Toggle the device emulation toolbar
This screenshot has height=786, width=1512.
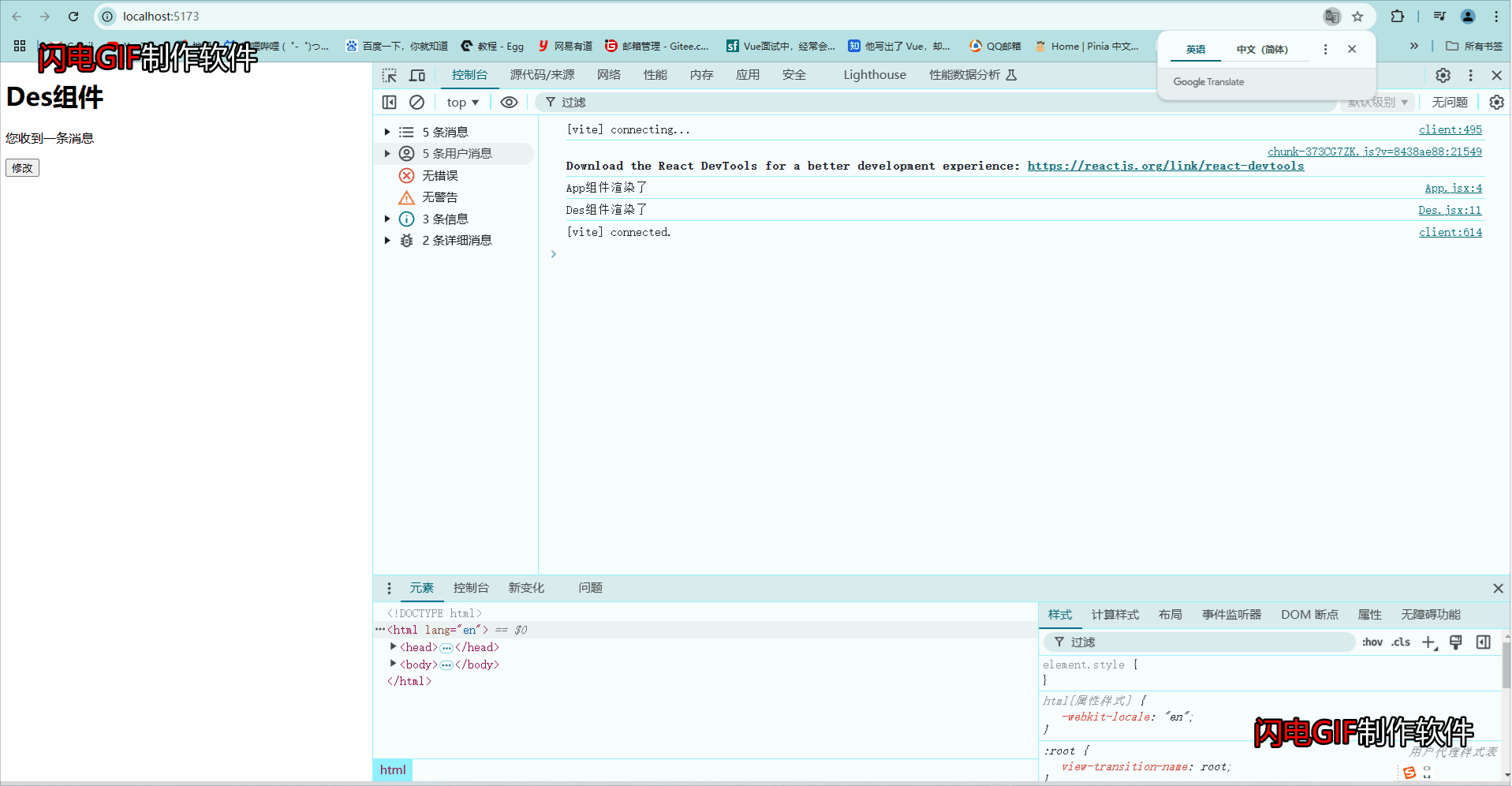[x=417, y=75]
